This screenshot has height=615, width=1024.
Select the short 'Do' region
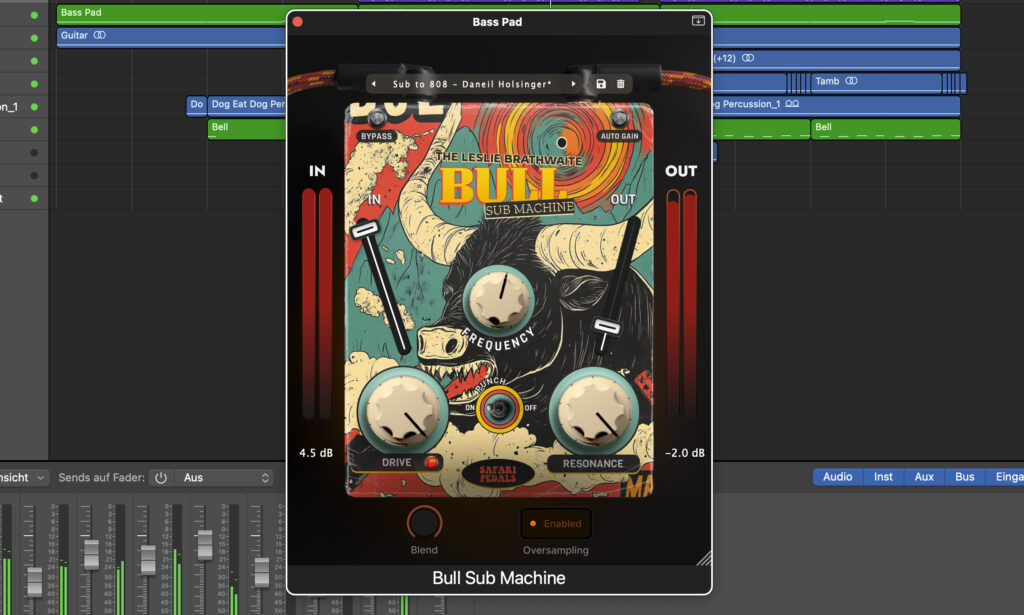[197, 104]
